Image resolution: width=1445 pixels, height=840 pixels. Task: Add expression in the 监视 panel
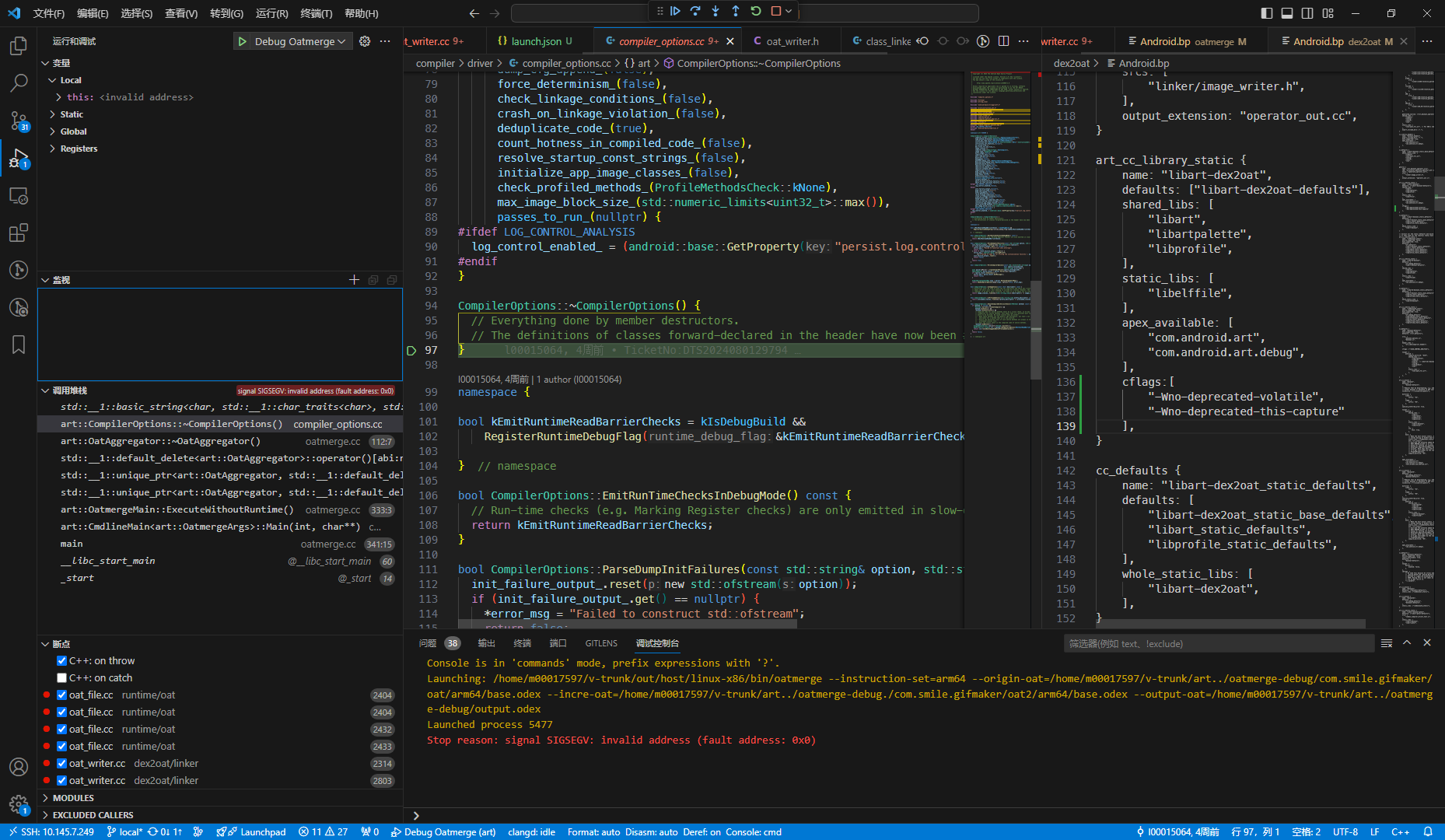355,280
